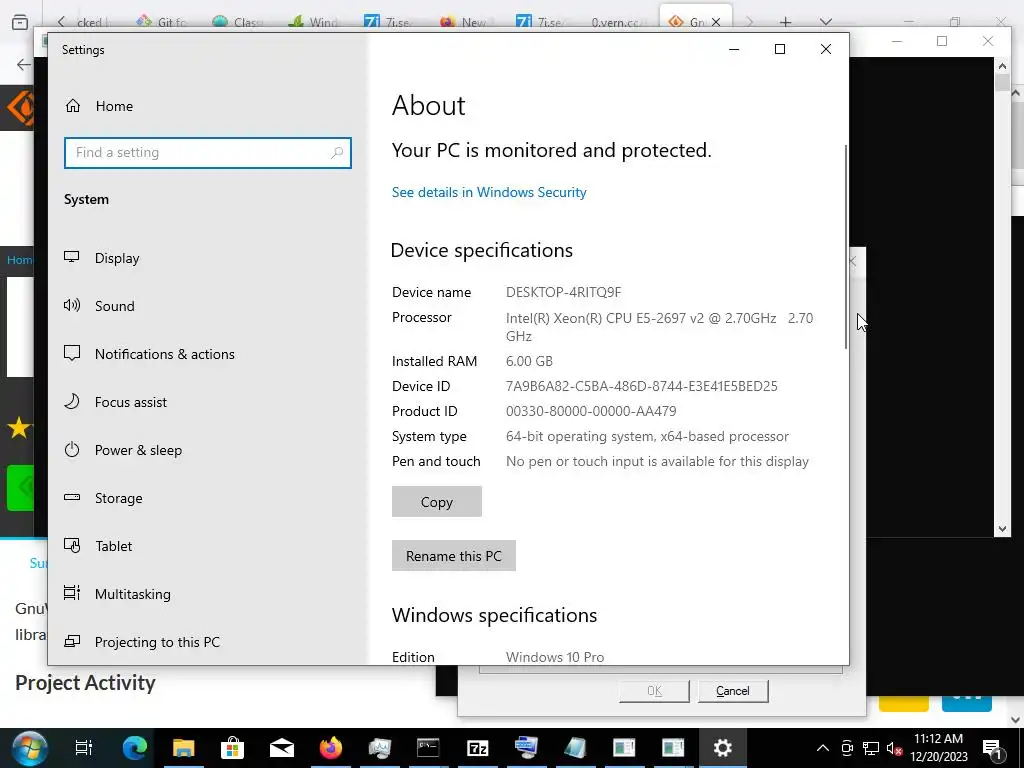Switch to the Git fo browser tab
1024x768 pixels.
pyautogui.click(x=162, y=22)
